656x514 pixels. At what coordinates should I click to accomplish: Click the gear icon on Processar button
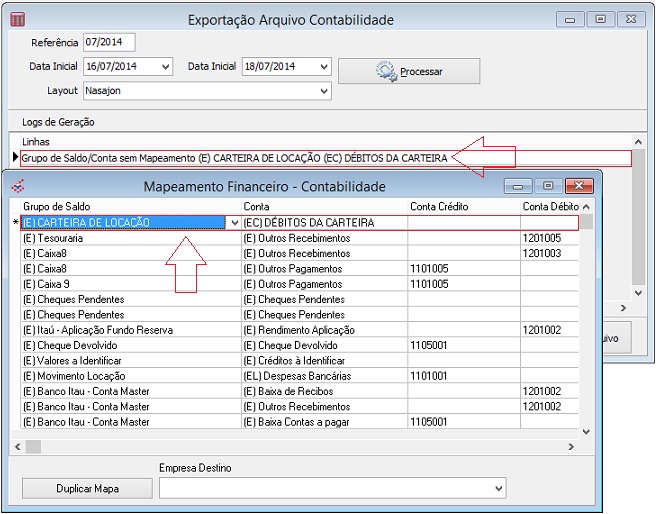pos(386,71)
